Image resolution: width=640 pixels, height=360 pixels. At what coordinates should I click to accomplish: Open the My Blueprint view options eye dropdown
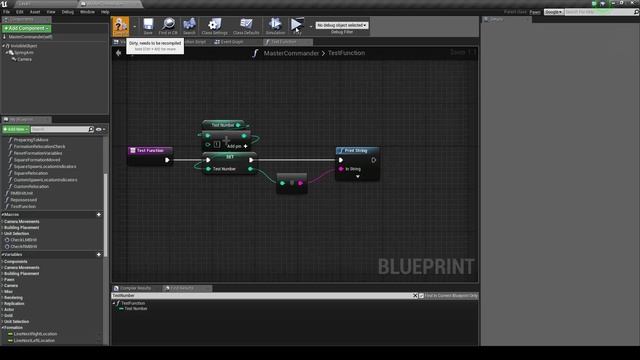point(100,129)
